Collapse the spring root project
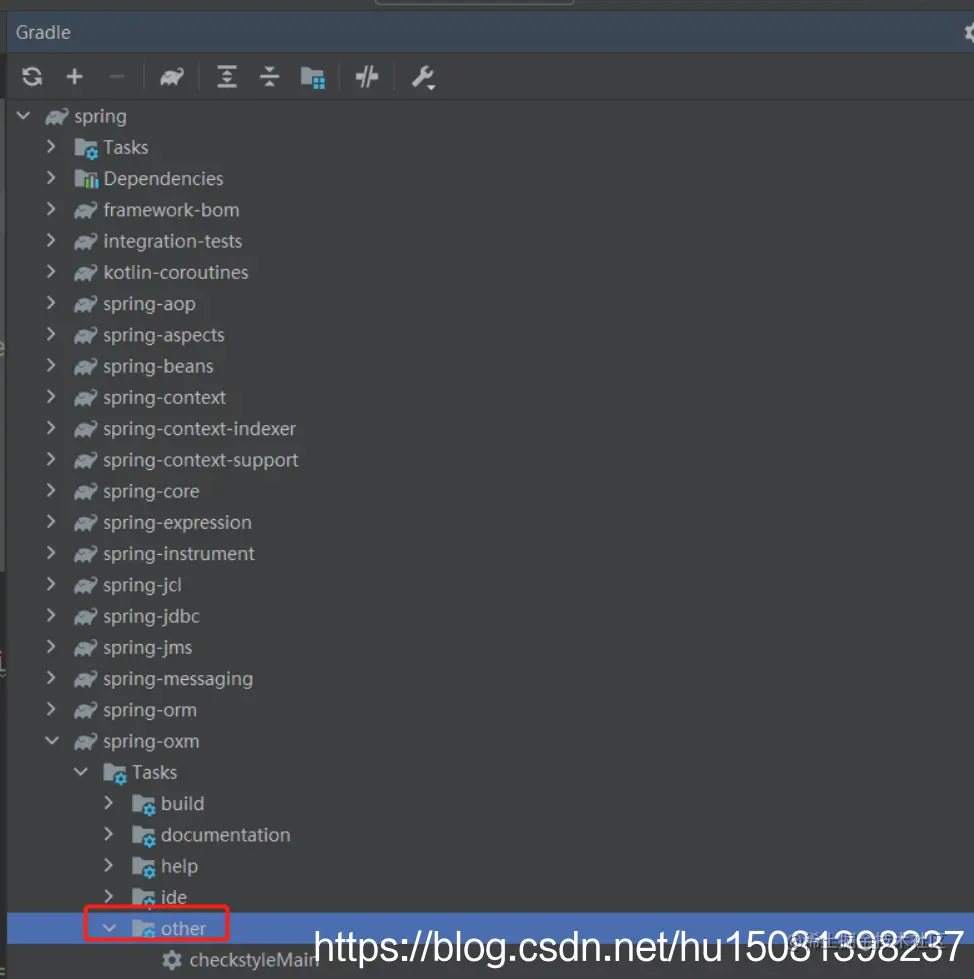 pos(24,116)
